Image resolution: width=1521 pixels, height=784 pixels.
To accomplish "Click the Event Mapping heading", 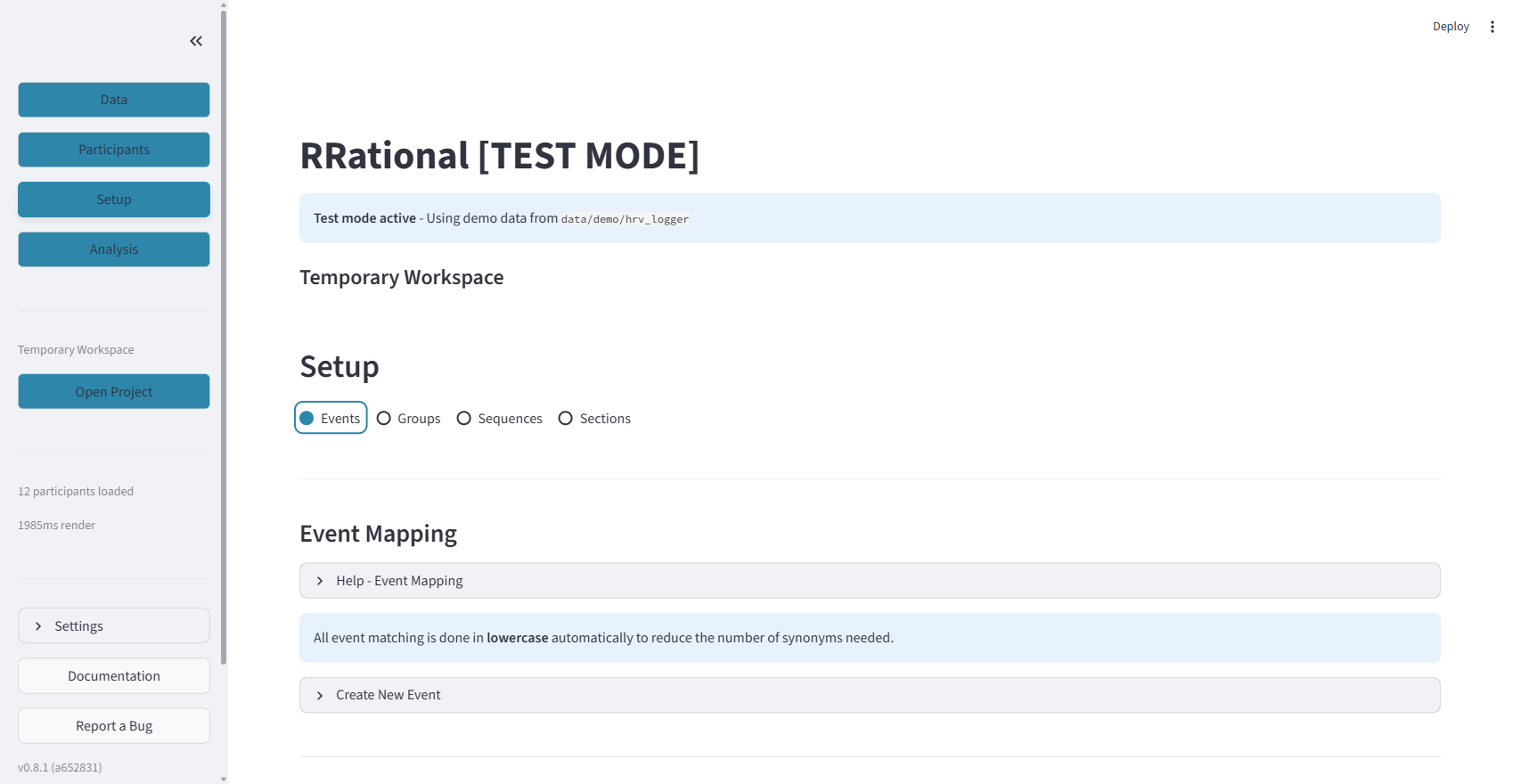I will (378, 534).
